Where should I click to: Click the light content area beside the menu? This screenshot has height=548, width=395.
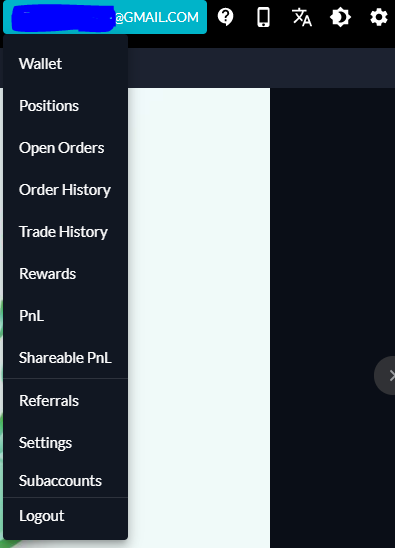[x=199, y=315]
